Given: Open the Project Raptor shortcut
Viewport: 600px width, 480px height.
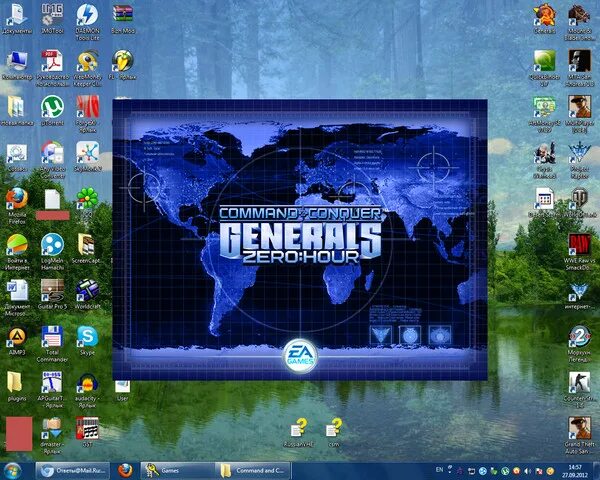Looking at the screenshot, I should pos(579,154).
